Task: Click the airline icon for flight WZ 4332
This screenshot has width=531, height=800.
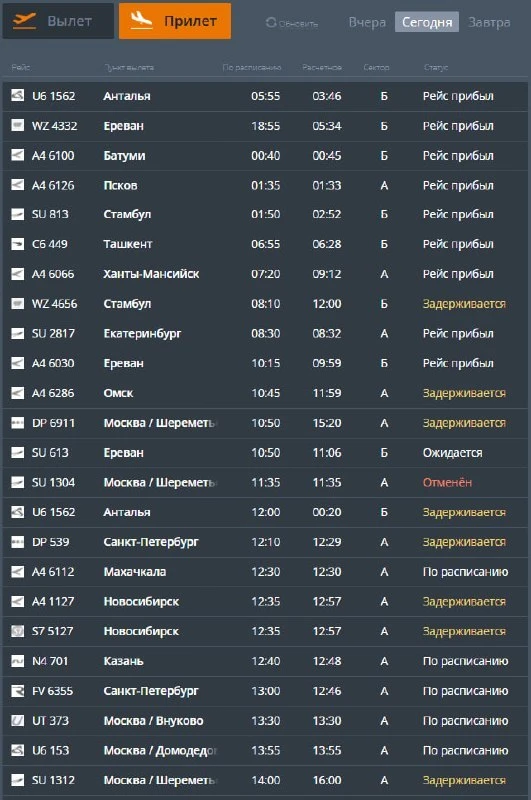Action: (17, 126)
